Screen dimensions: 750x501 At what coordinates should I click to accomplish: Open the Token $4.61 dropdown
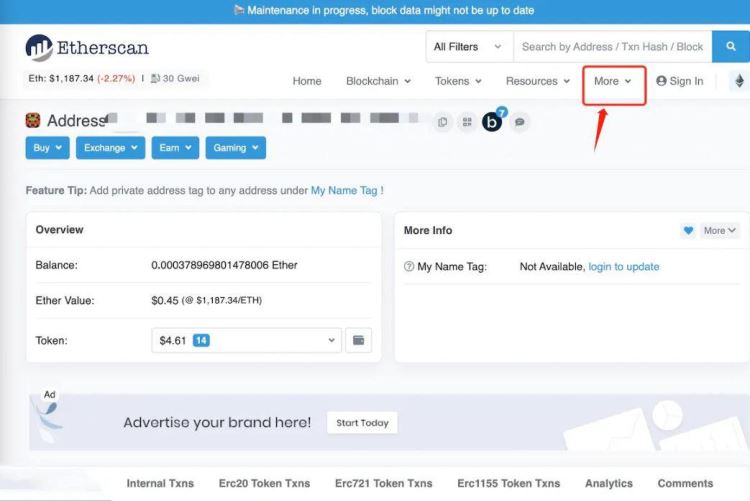point(246,341)
